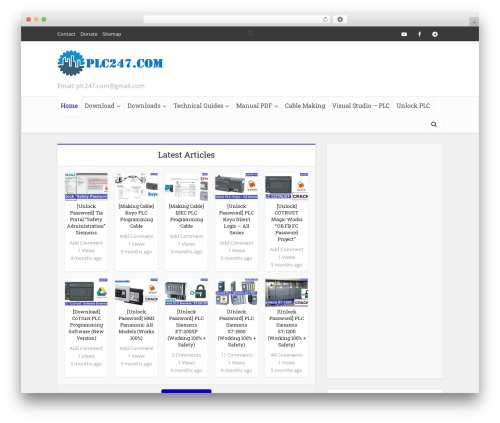This screenshot has height=423, width=500.
Task: Open the Donate link
Action: point(89,34)
